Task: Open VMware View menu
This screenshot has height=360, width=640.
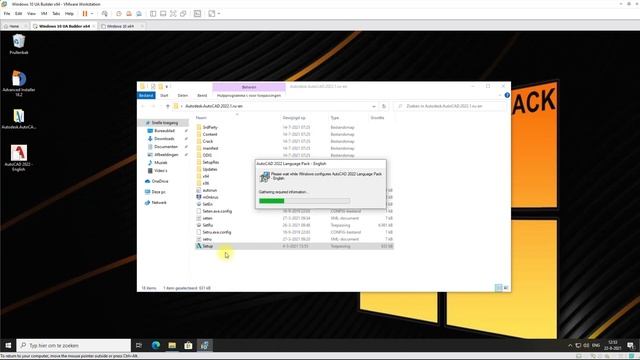Action: (31, 13)
